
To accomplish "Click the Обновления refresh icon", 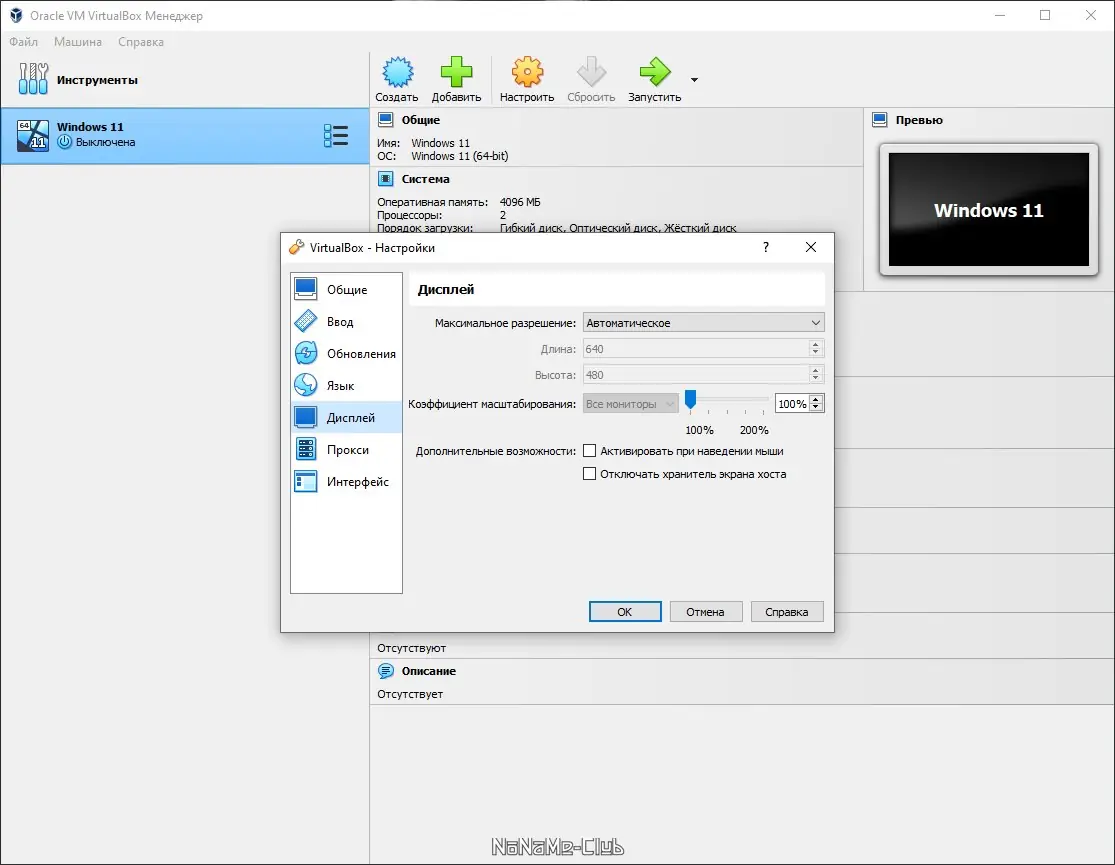I will [306, 354].
